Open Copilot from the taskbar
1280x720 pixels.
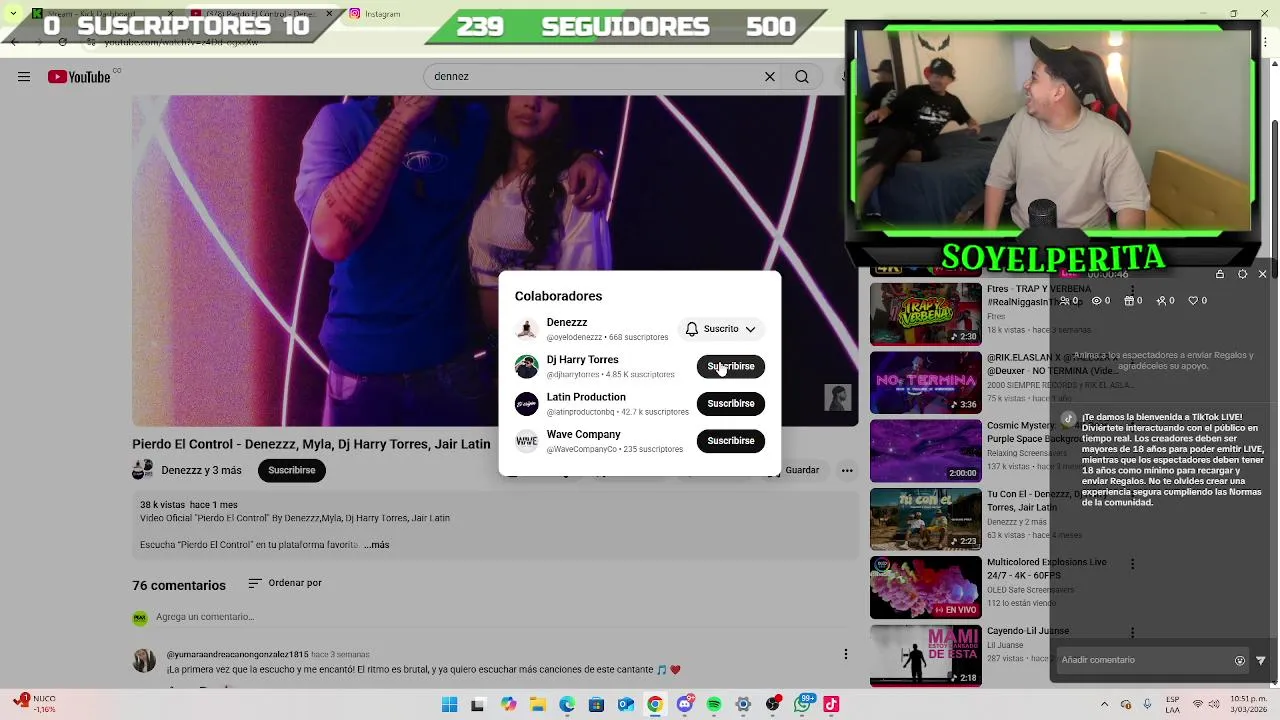pos(509,705)
